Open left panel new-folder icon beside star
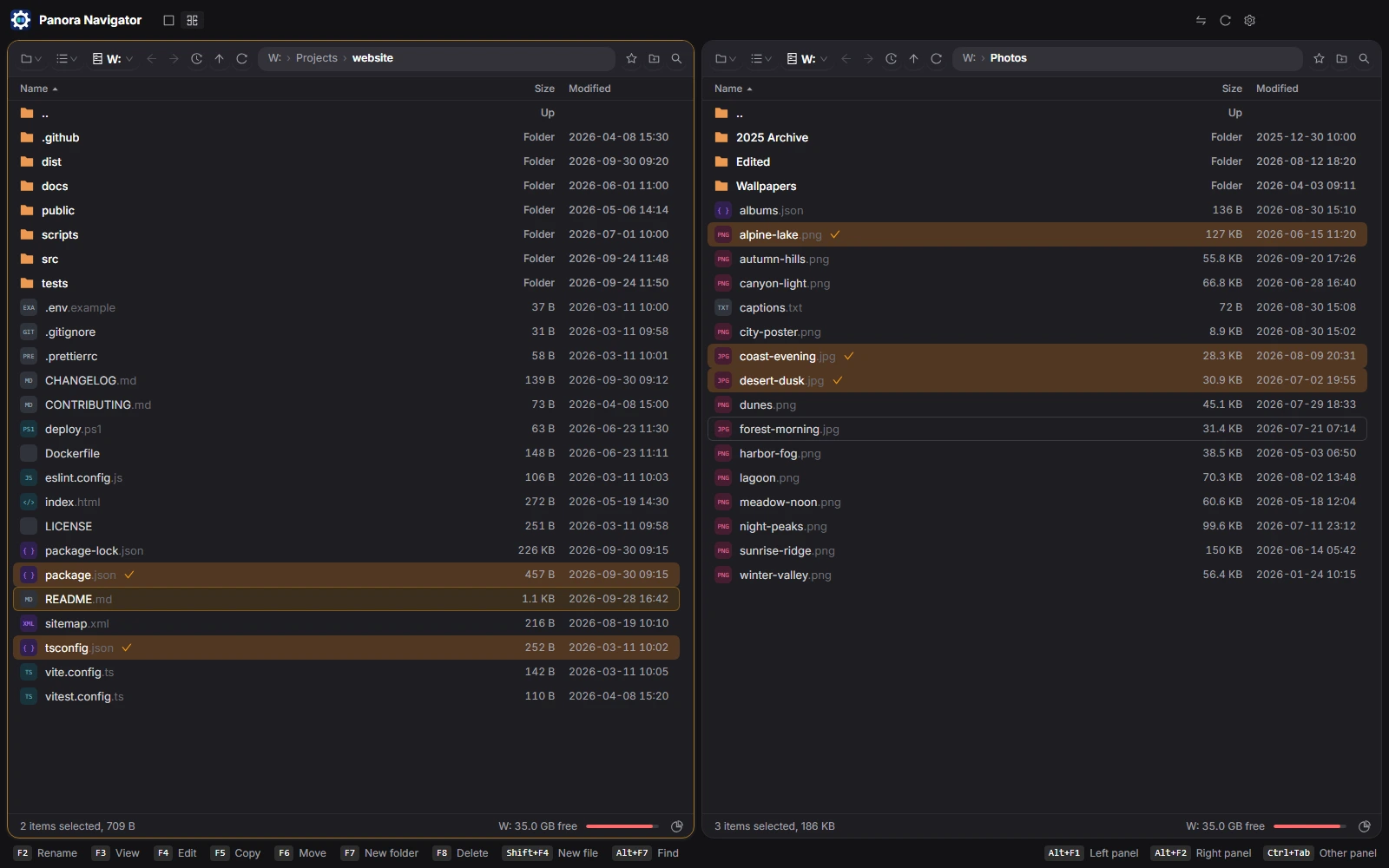 tap(654, 58)
